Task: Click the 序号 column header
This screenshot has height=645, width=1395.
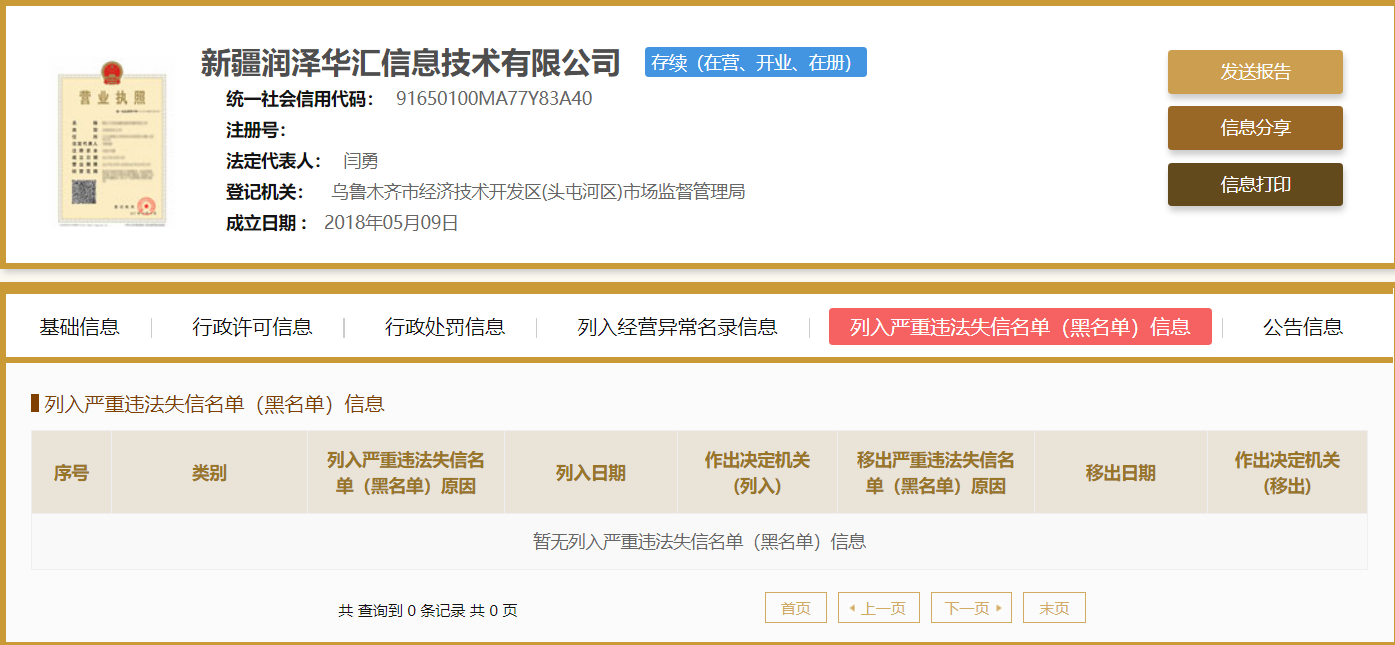Action: (x=71, y=473)
